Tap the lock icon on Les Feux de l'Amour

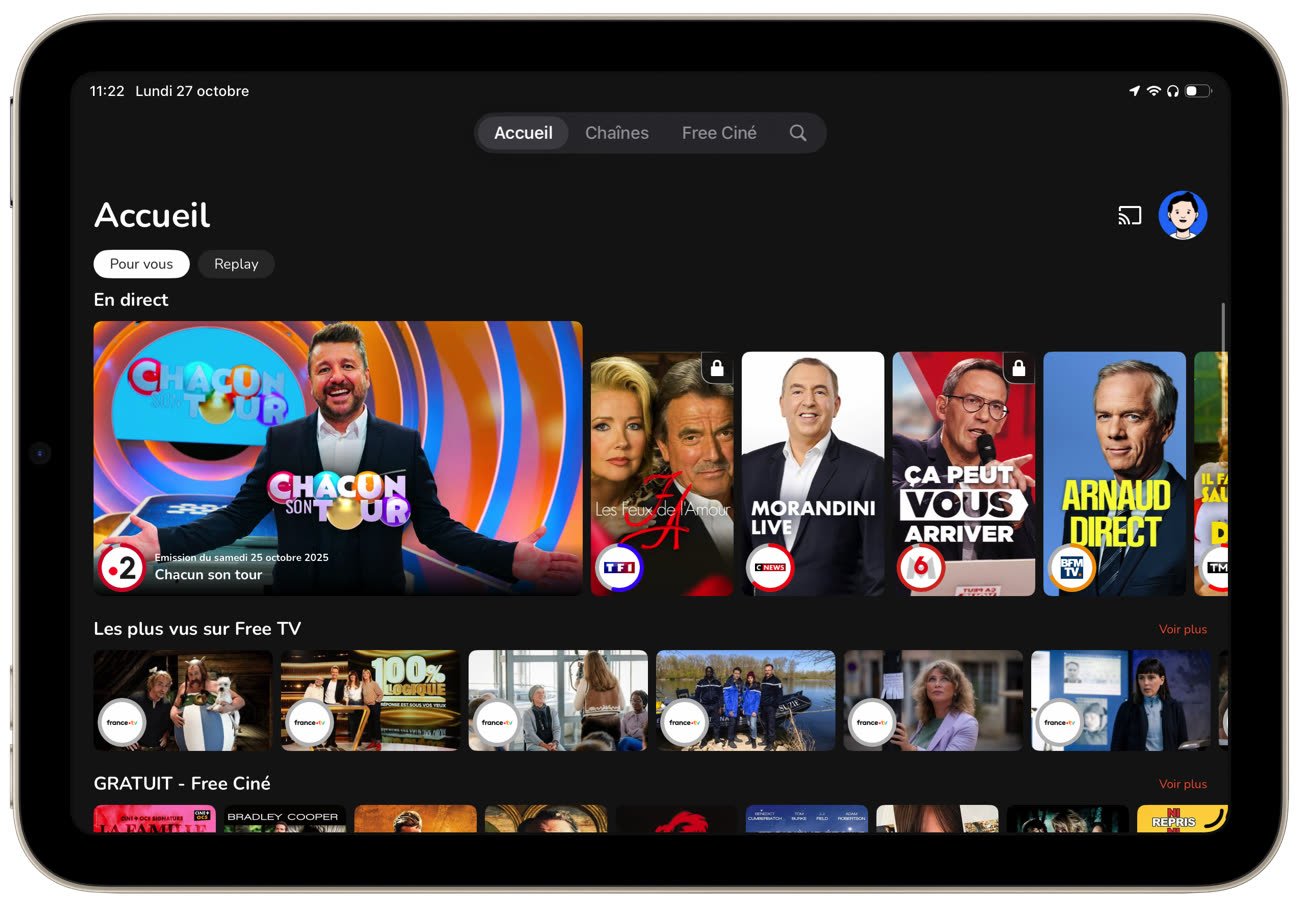pyautogui.click(x=716, y=369)
